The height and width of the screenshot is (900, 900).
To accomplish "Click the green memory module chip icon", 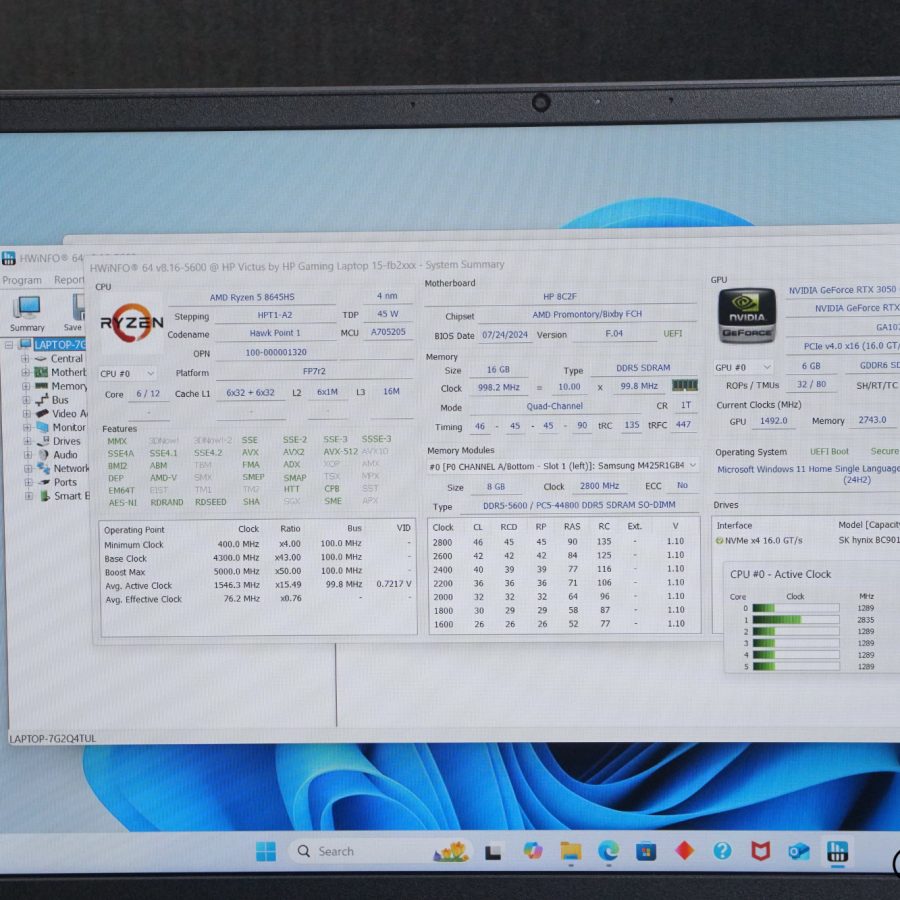I will tap(684, 385).
